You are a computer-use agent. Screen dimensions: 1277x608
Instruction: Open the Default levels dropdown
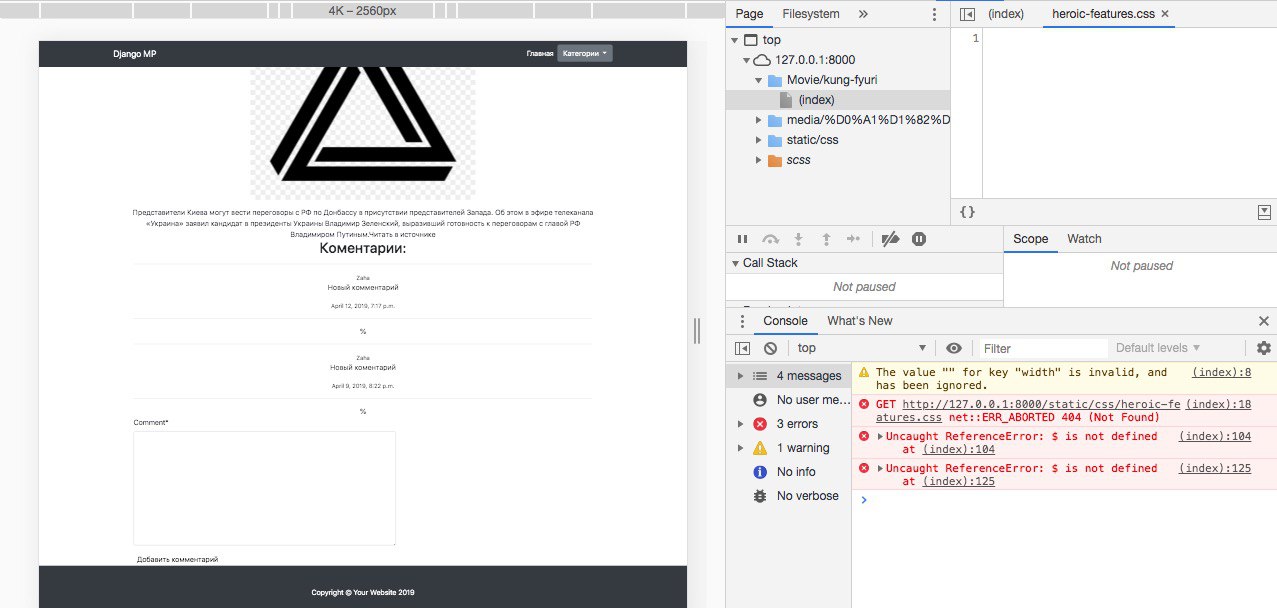1158,348
